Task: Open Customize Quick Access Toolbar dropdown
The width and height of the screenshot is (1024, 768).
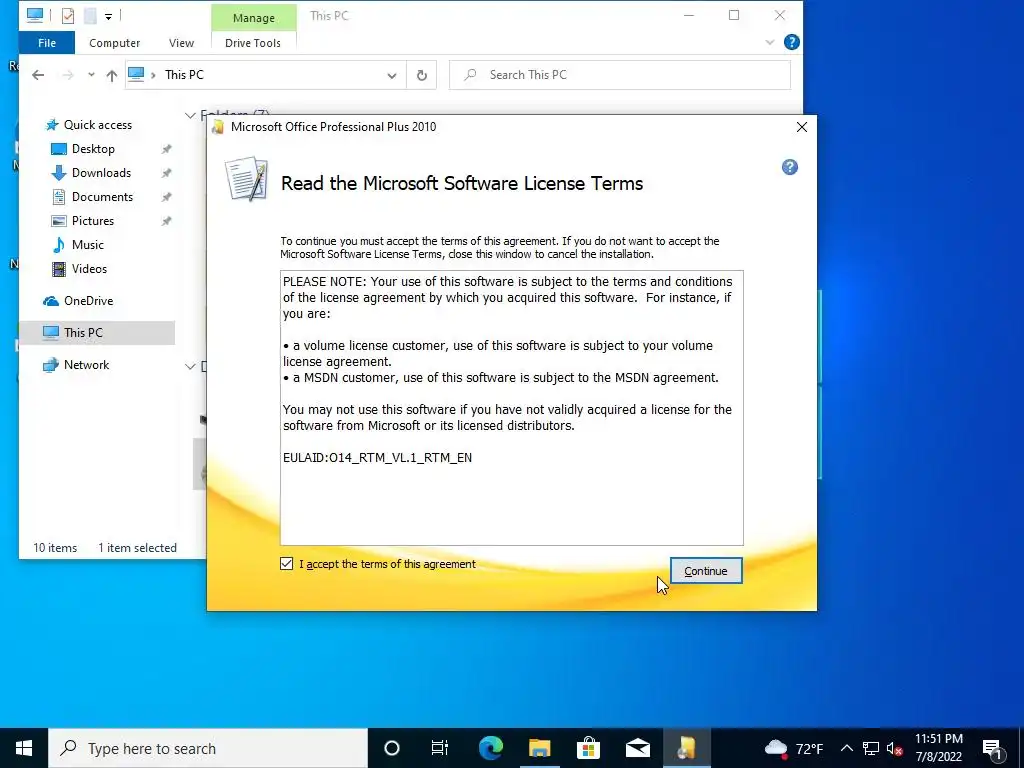Action: pyautogui.click(x=108, y=16)
